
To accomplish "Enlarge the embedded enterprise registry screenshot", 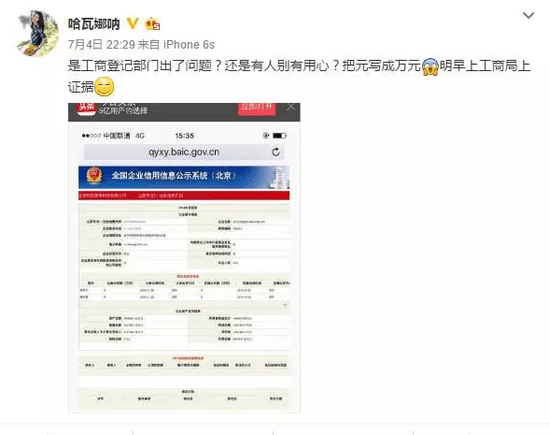I will [184, 258].
